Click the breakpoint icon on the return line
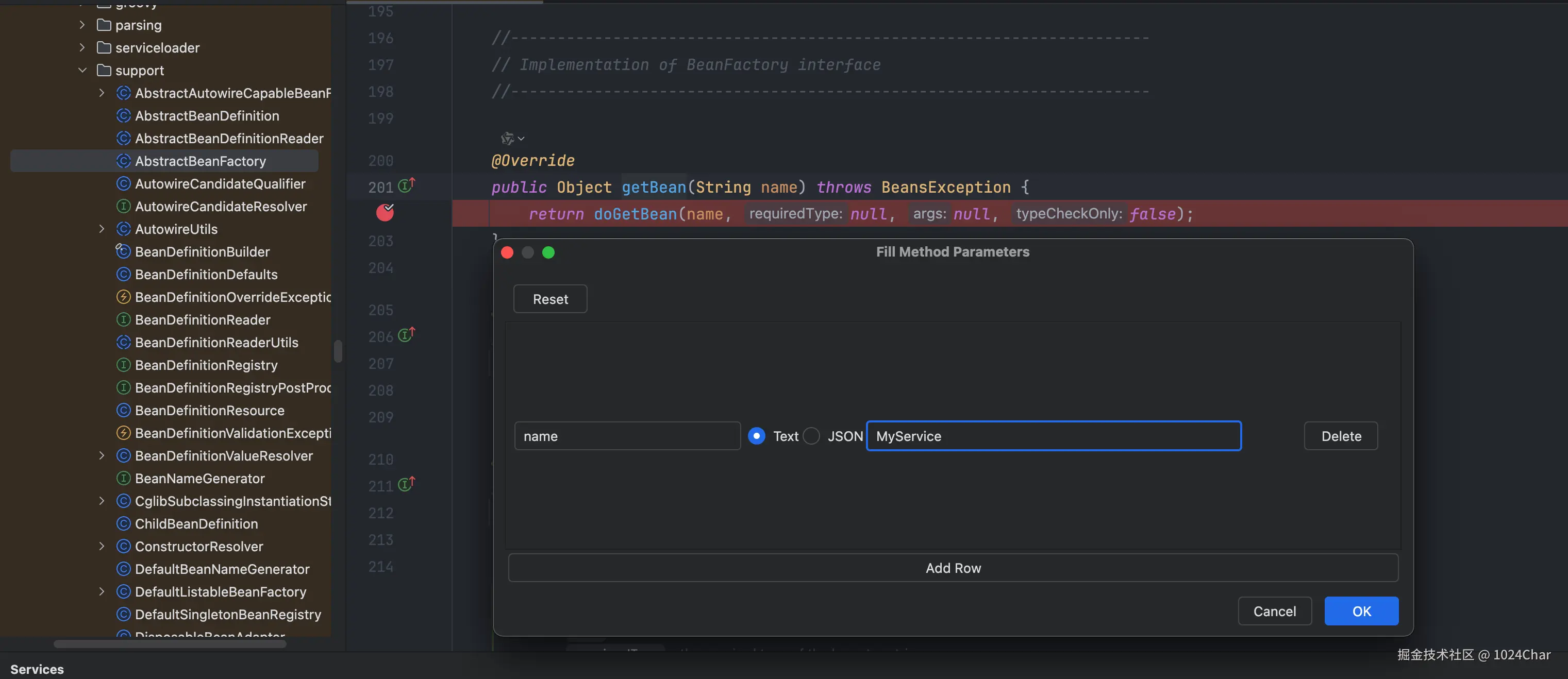This screenshot has height=679, width=1568. click(x=385, y=213)
